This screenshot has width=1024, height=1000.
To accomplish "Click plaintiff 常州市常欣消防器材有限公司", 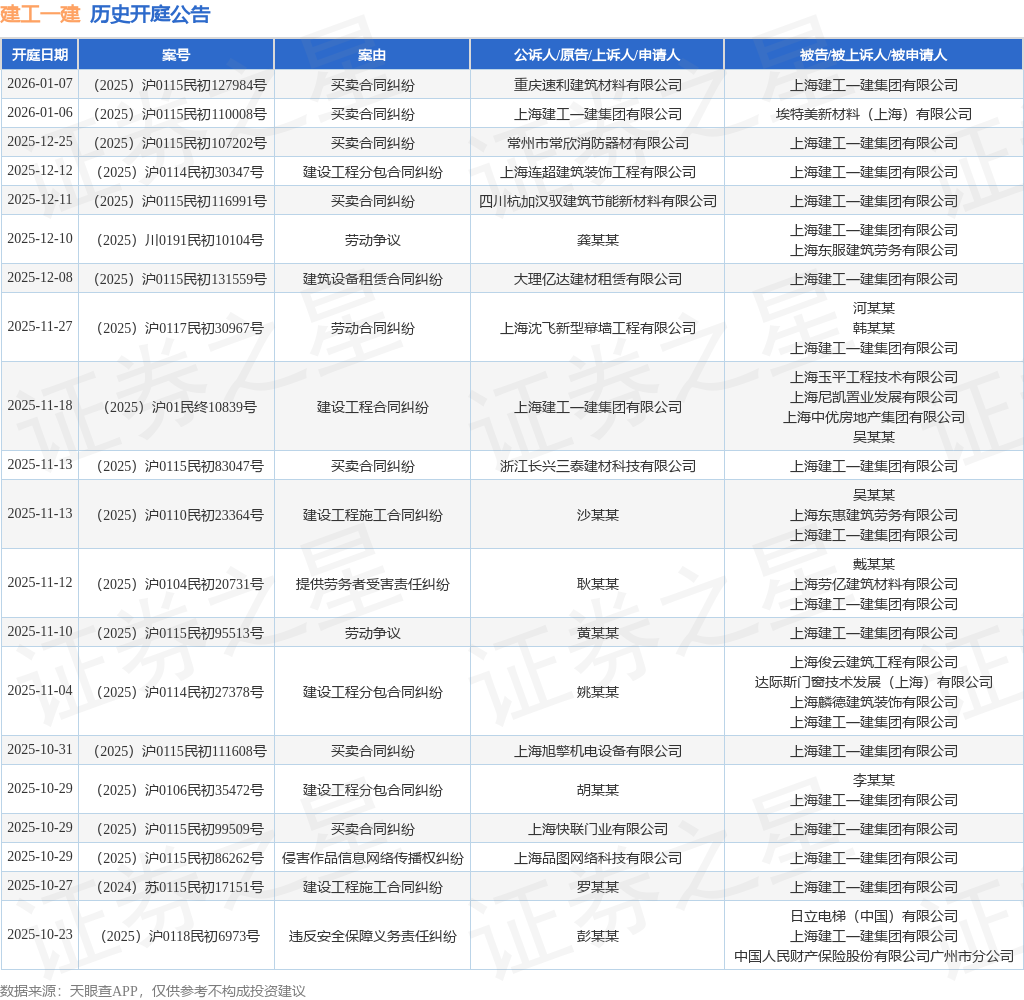I will 598,143.
